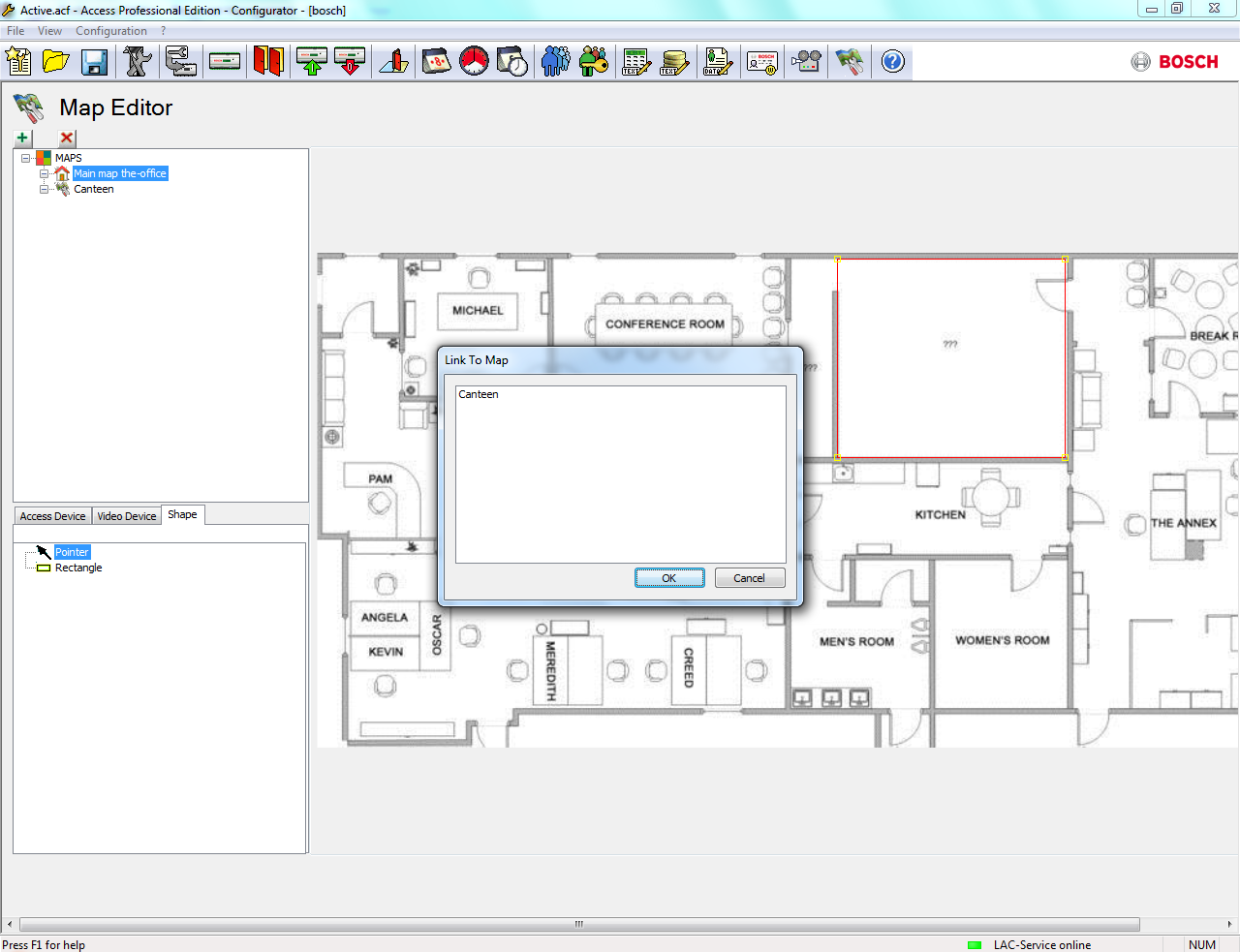This screenshot has width=1240, height=952.
Task: Switch to the Access Device tab
Action: [53, 516]
